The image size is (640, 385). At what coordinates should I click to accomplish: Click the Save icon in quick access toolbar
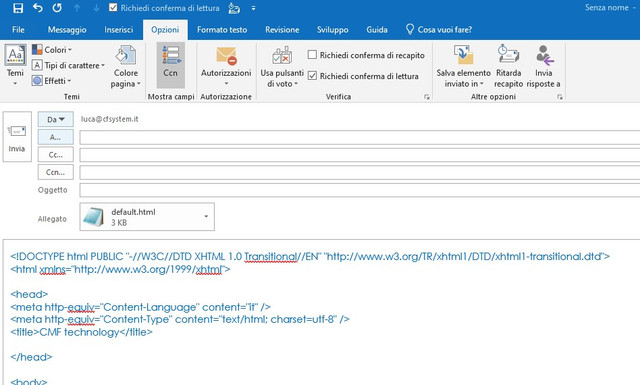(18, 7)
